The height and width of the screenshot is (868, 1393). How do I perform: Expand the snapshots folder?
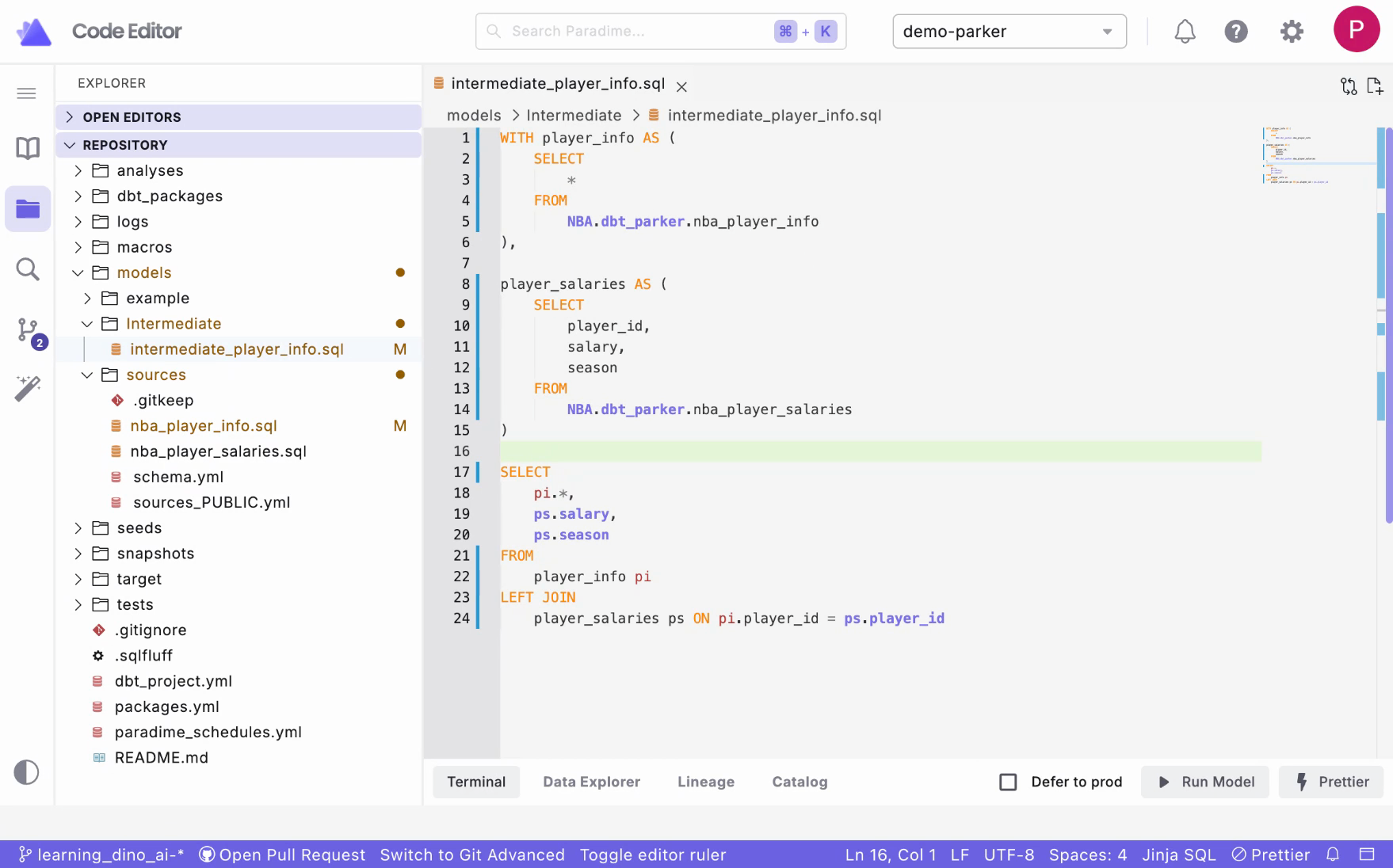[239, 553]
